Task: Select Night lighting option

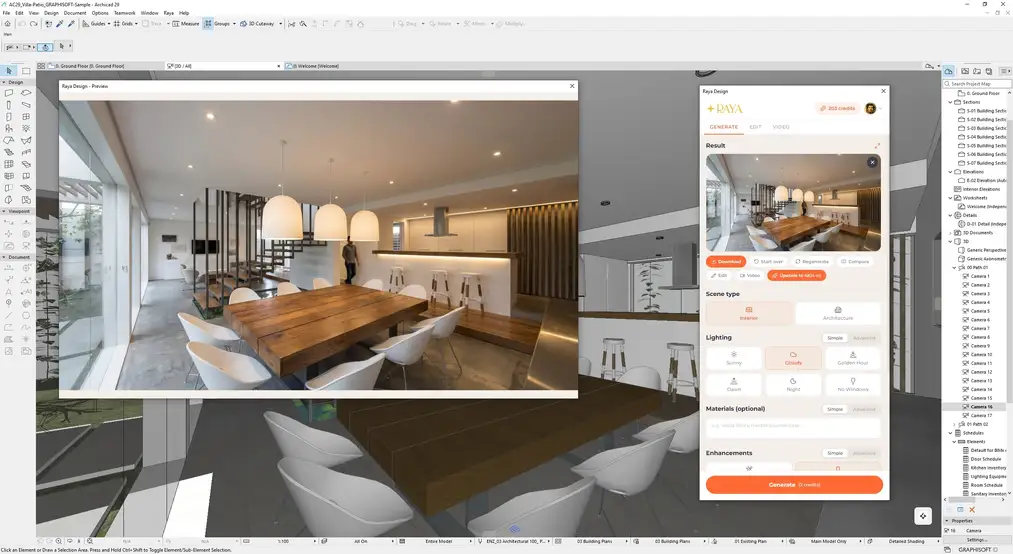Action: (x=793, y=385)
